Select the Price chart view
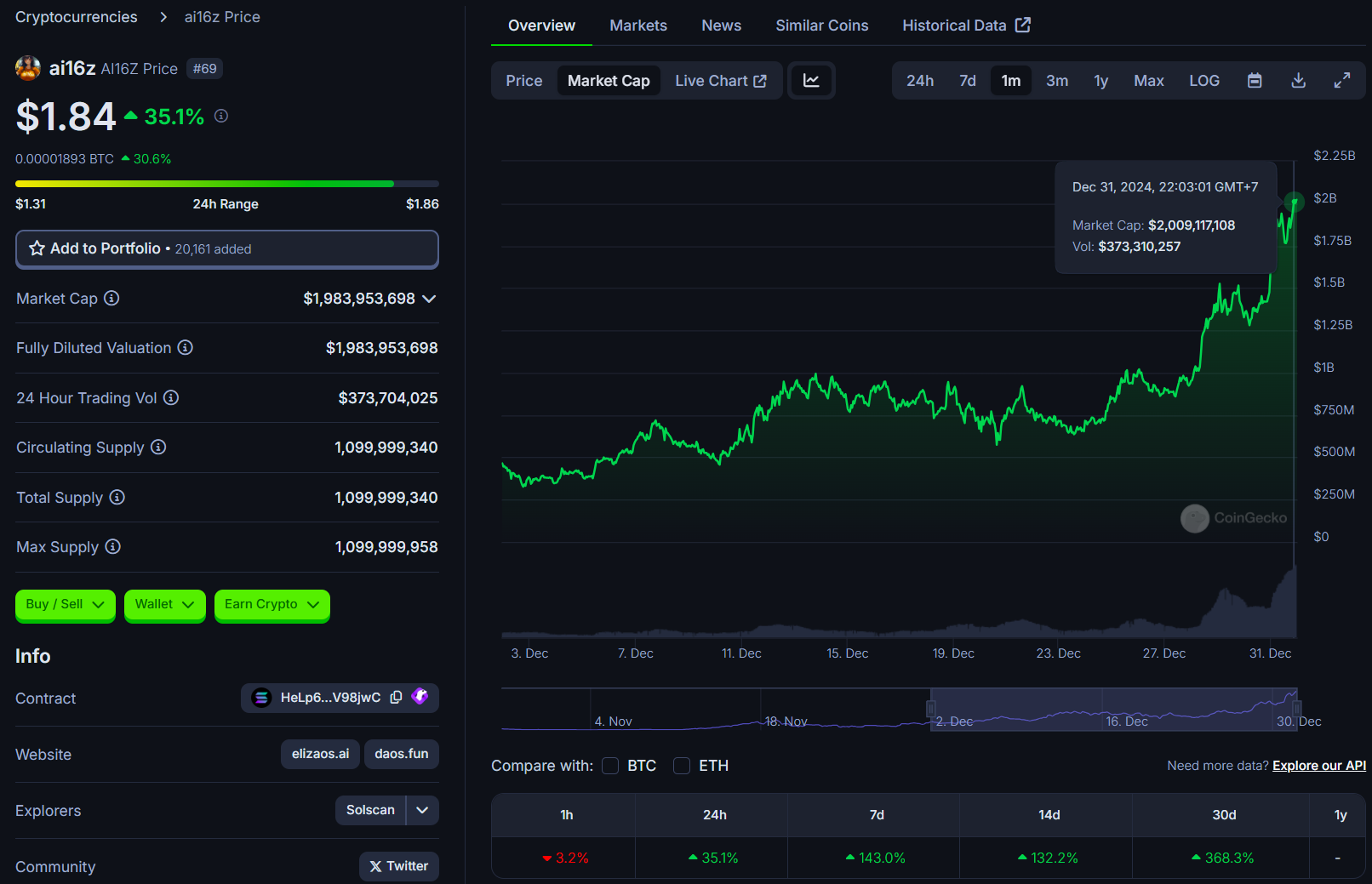 point(524,81)
